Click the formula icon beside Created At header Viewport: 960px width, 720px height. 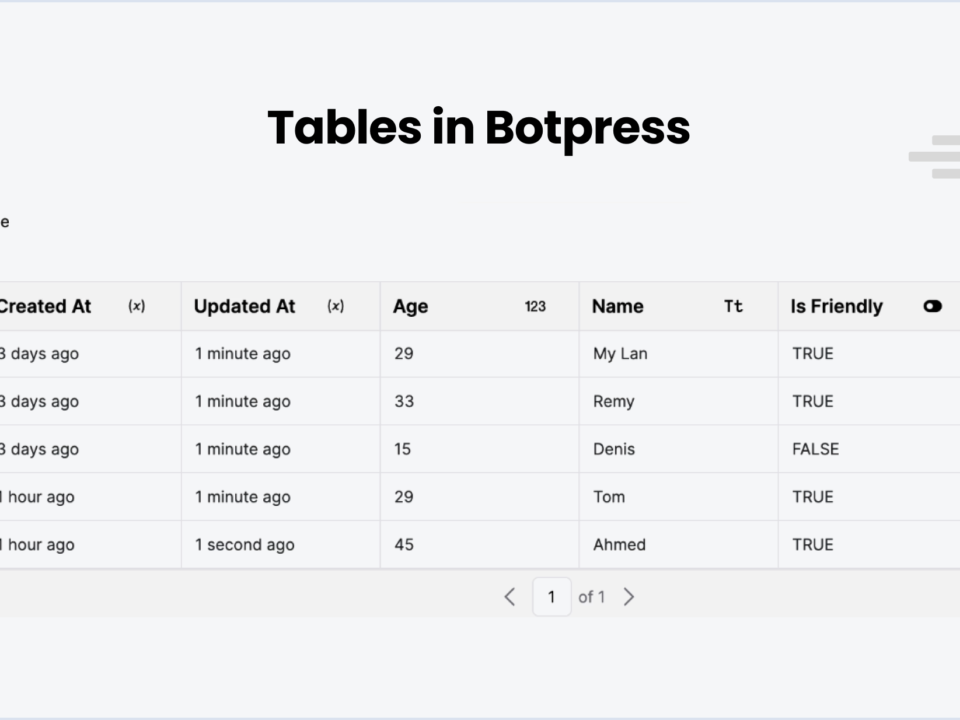[x=136, y=306]
